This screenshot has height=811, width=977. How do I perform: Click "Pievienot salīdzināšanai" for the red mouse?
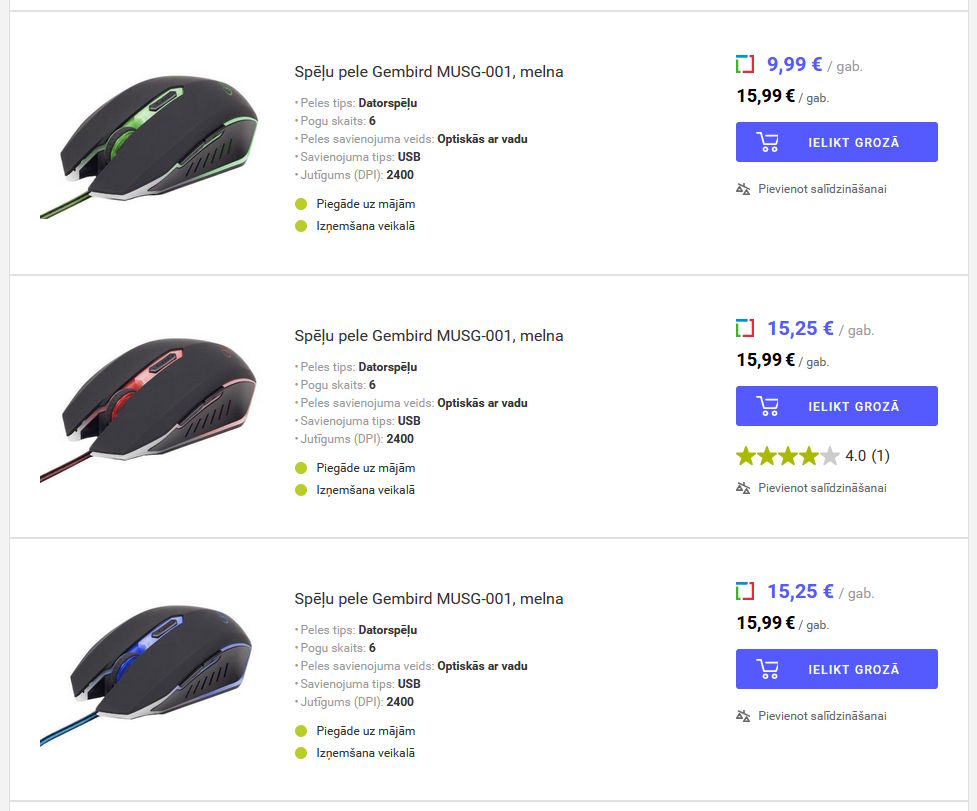click(822, 488)
